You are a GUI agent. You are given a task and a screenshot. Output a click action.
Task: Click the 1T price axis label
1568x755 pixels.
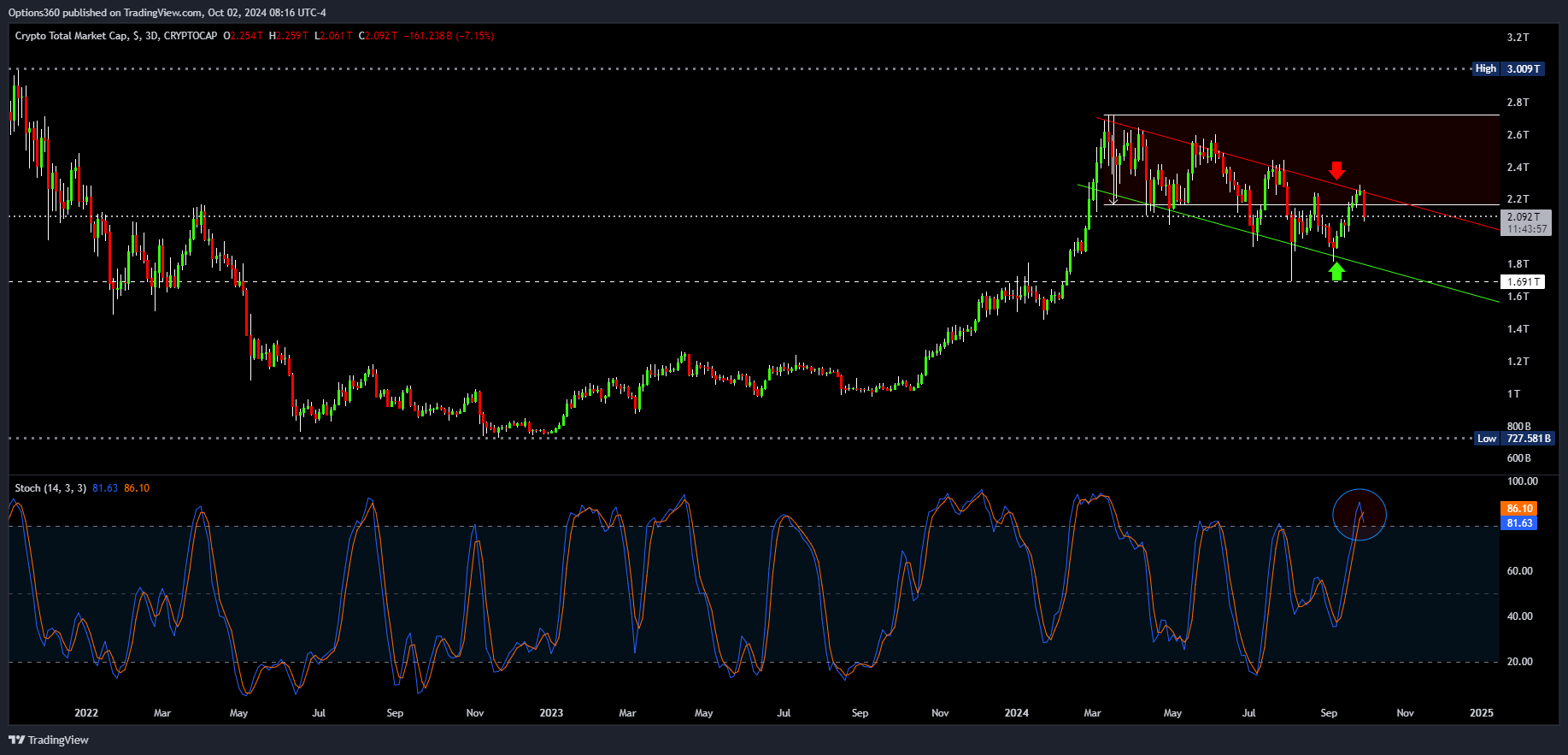pos(1513,394)
